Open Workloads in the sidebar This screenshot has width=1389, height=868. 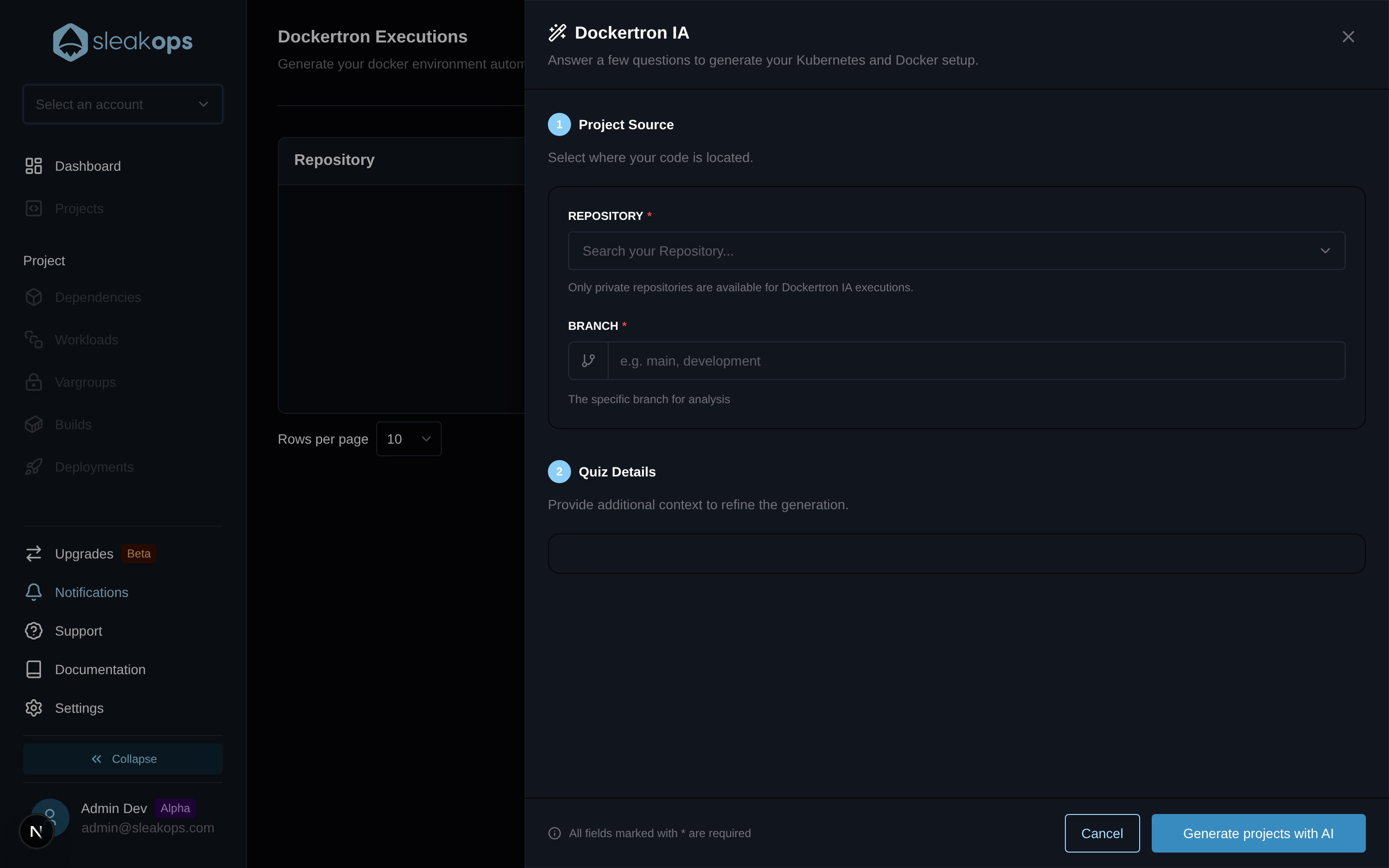pos(123,340)
